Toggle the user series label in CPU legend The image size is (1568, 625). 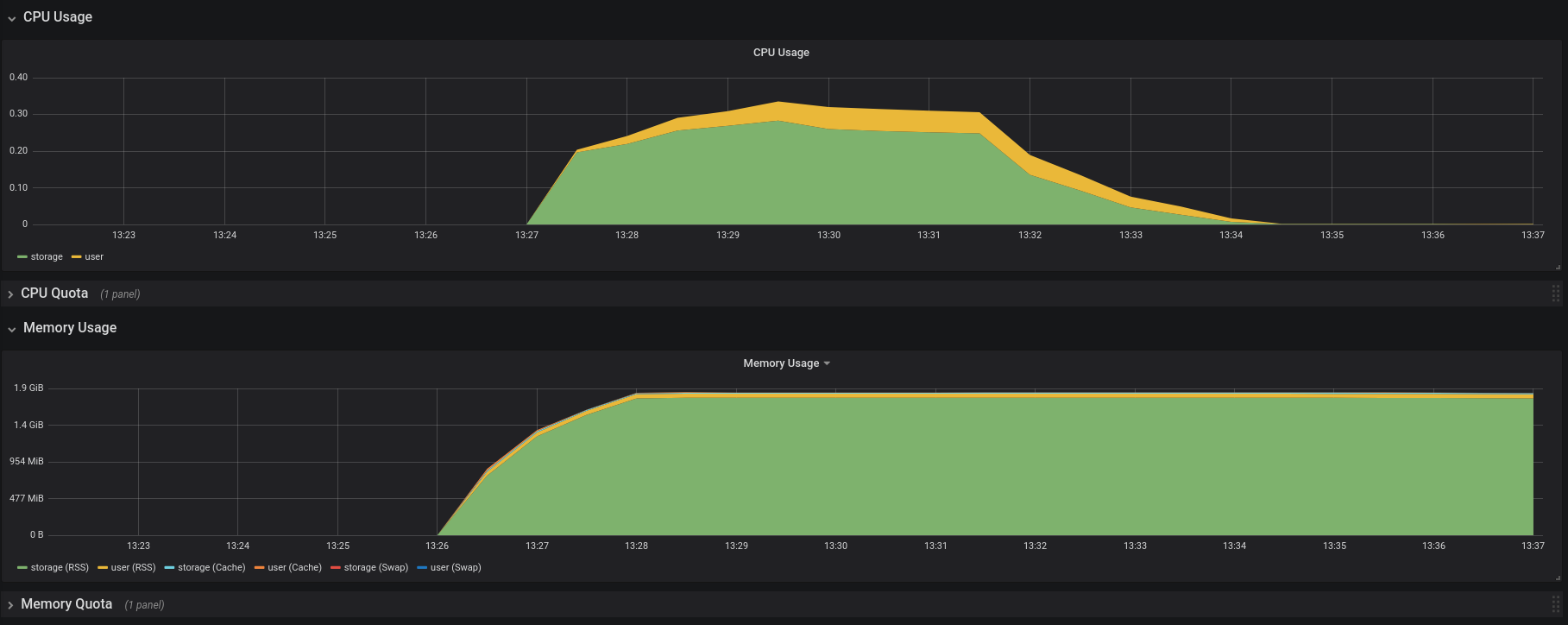pos(94,257)
